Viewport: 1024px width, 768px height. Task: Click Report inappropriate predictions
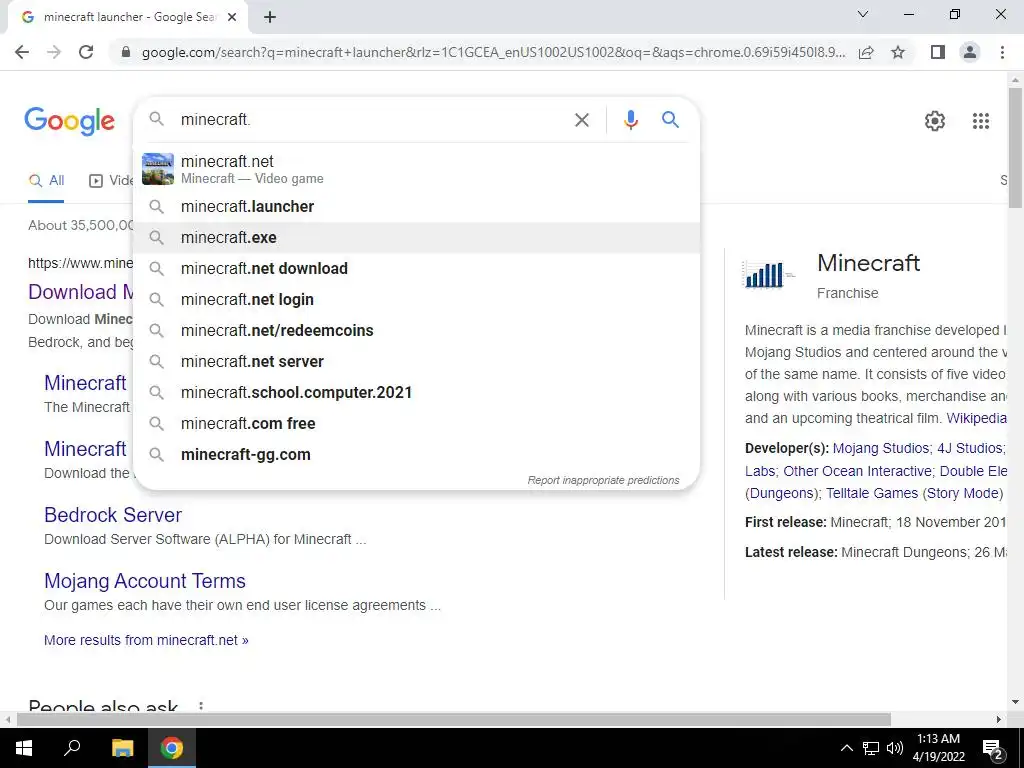(603, 480)
